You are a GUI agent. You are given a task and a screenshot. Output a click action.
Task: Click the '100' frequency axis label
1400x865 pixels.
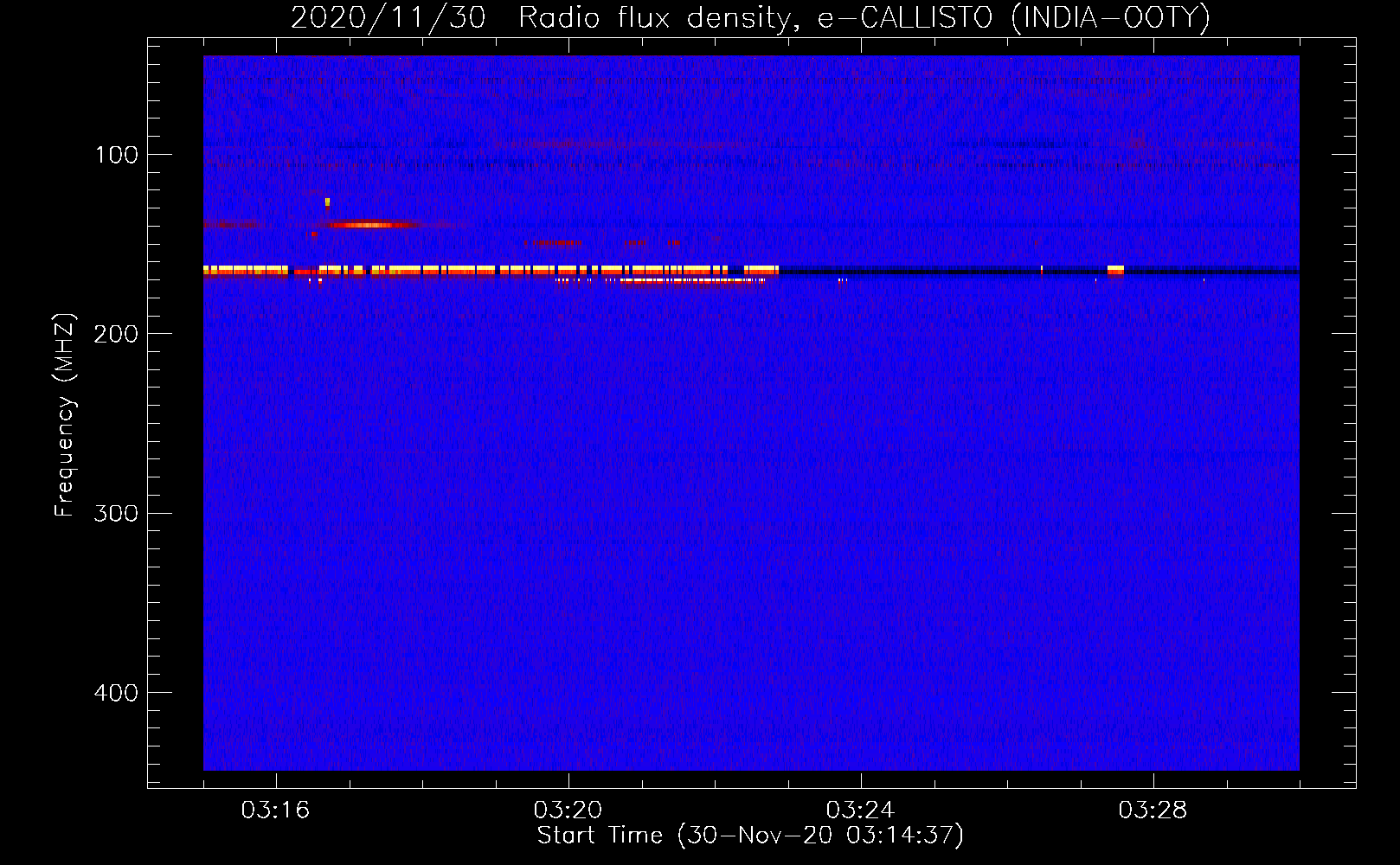tap(117, 156)
